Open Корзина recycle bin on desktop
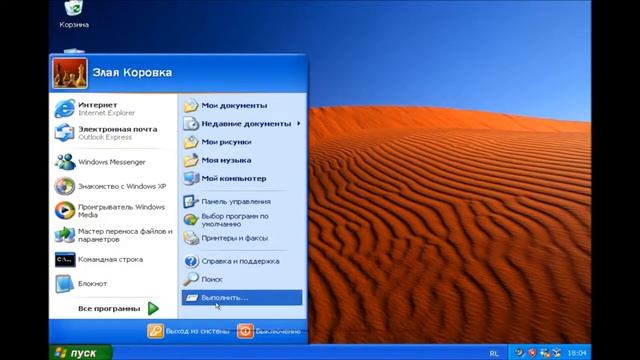The height and width of the screenshot is (360, 640). coord(74,15)
